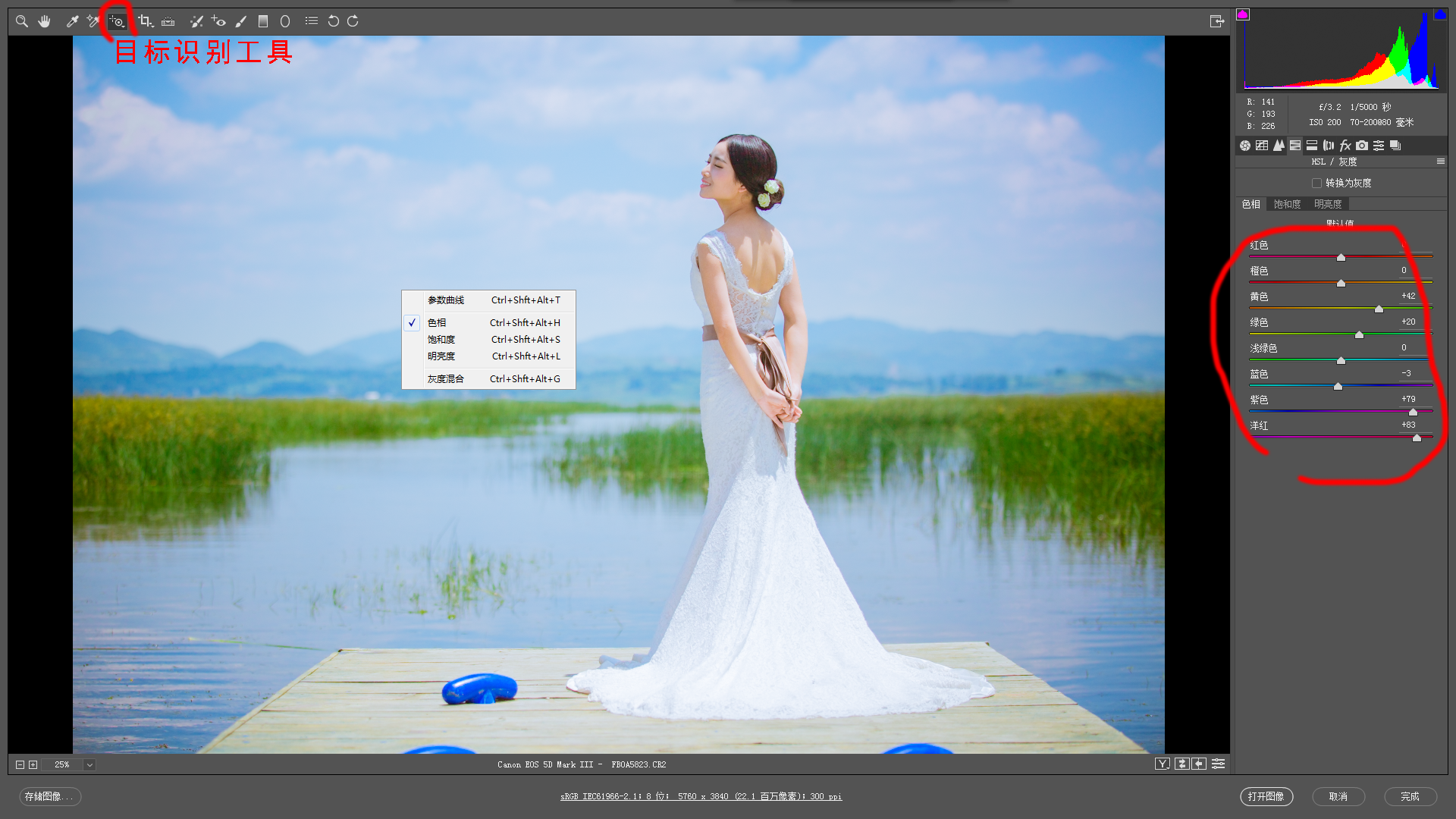Choose 饱和度 in context menu
Image resolution: width=1456 pixels, height=819 pixels.
[x=488, y=340]
